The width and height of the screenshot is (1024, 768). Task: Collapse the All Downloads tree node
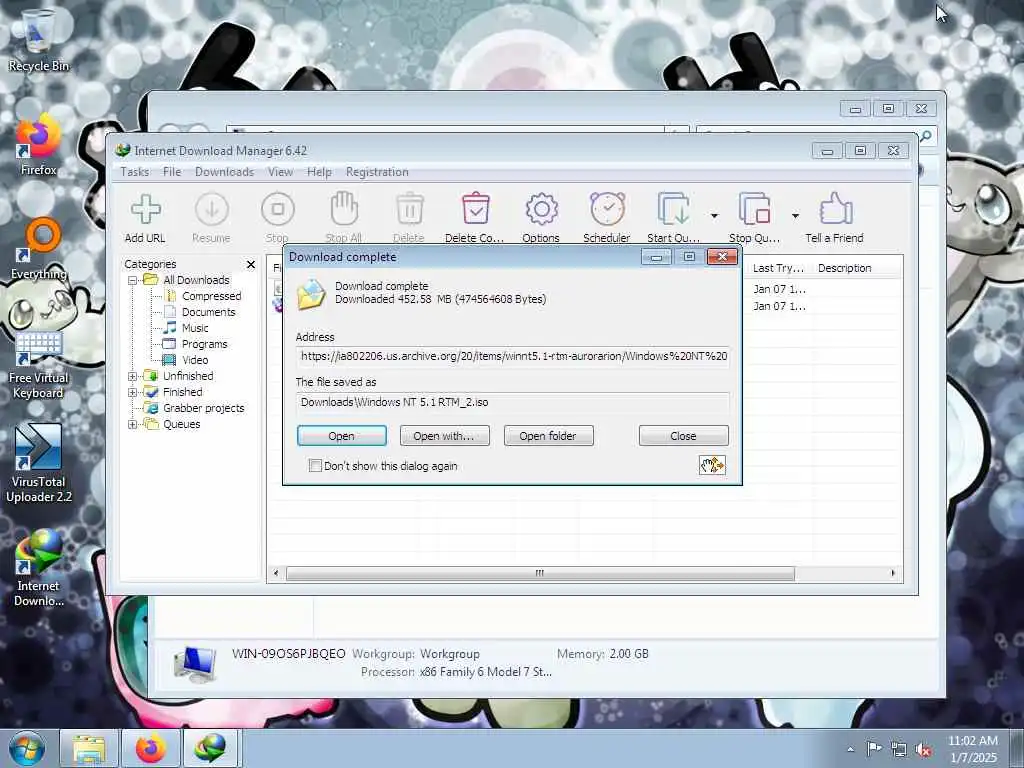[x=133, y=280]
